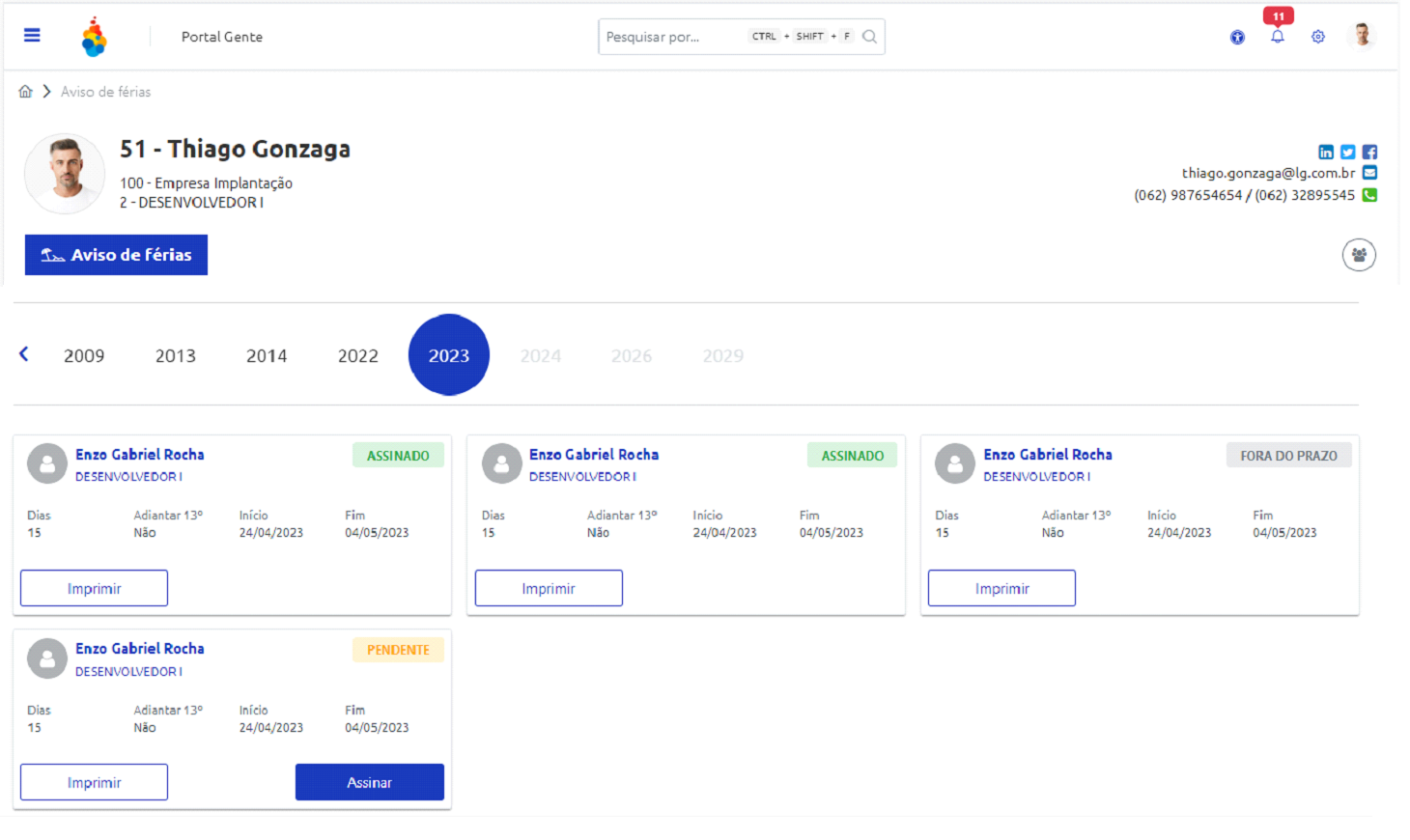This screenshot has height=840, width=1410.
Task: Select year 2009
Action: (x=84, y=356)
